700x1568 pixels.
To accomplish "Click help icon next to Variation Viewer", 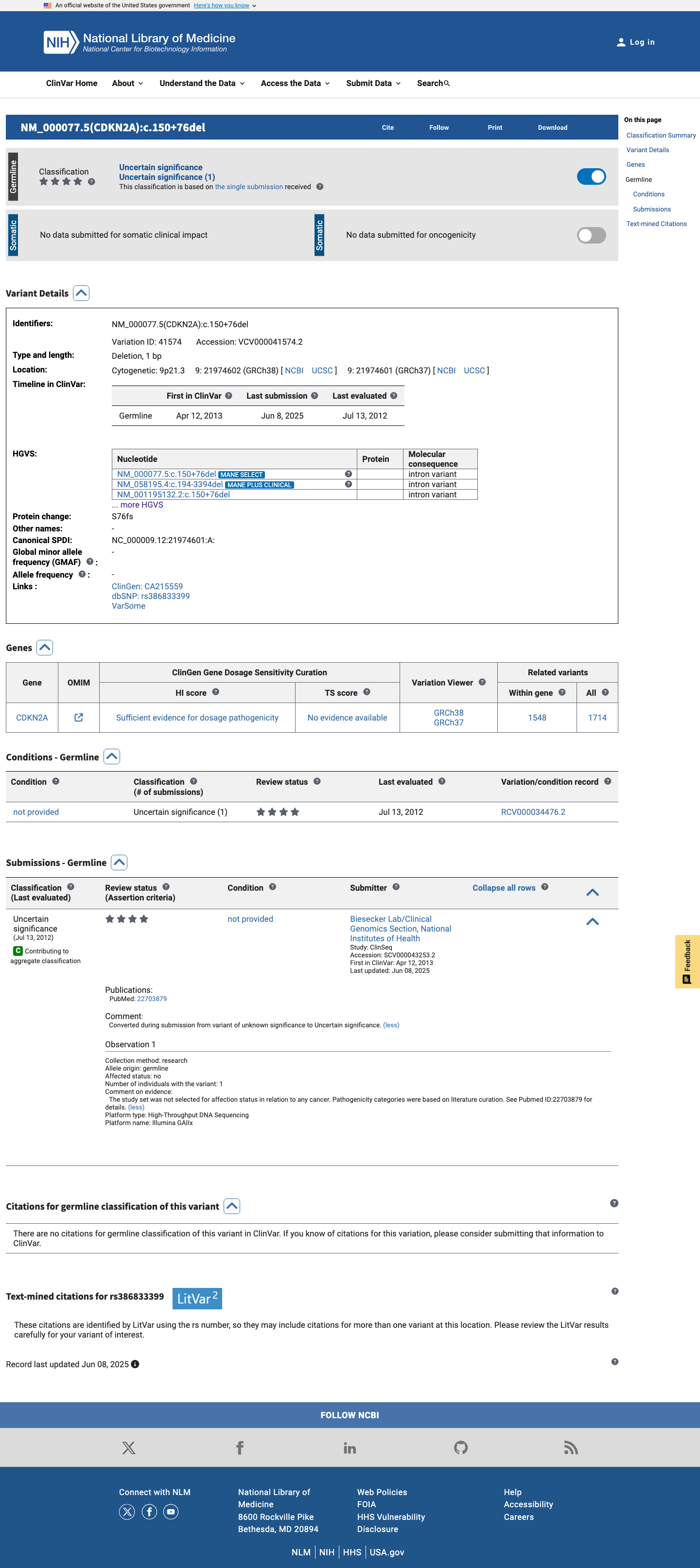I will [x=482, y=682].
